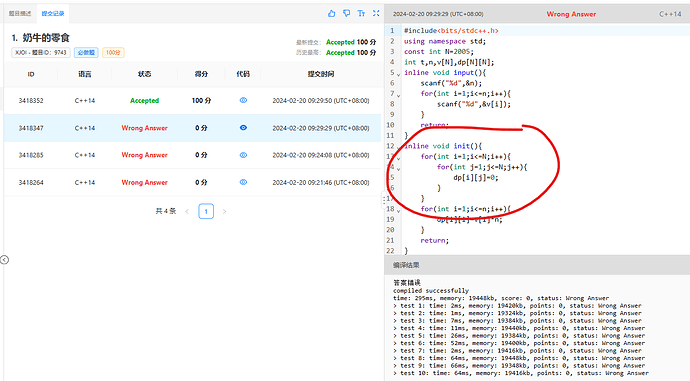View code of submission 3418264
690x381 pixels.
click(x=243, y=182)
